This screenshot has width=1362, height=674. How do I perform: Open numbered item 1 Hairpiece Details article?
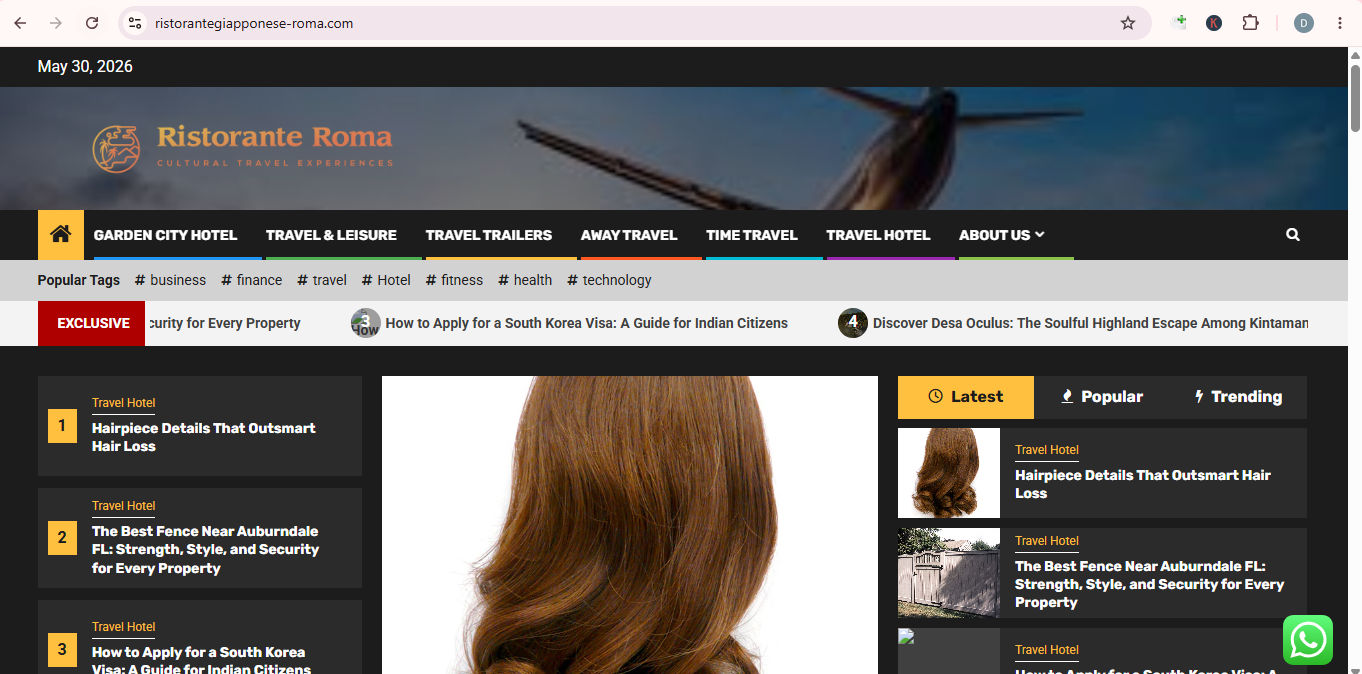pyautogui.click(x=204, y=437)
